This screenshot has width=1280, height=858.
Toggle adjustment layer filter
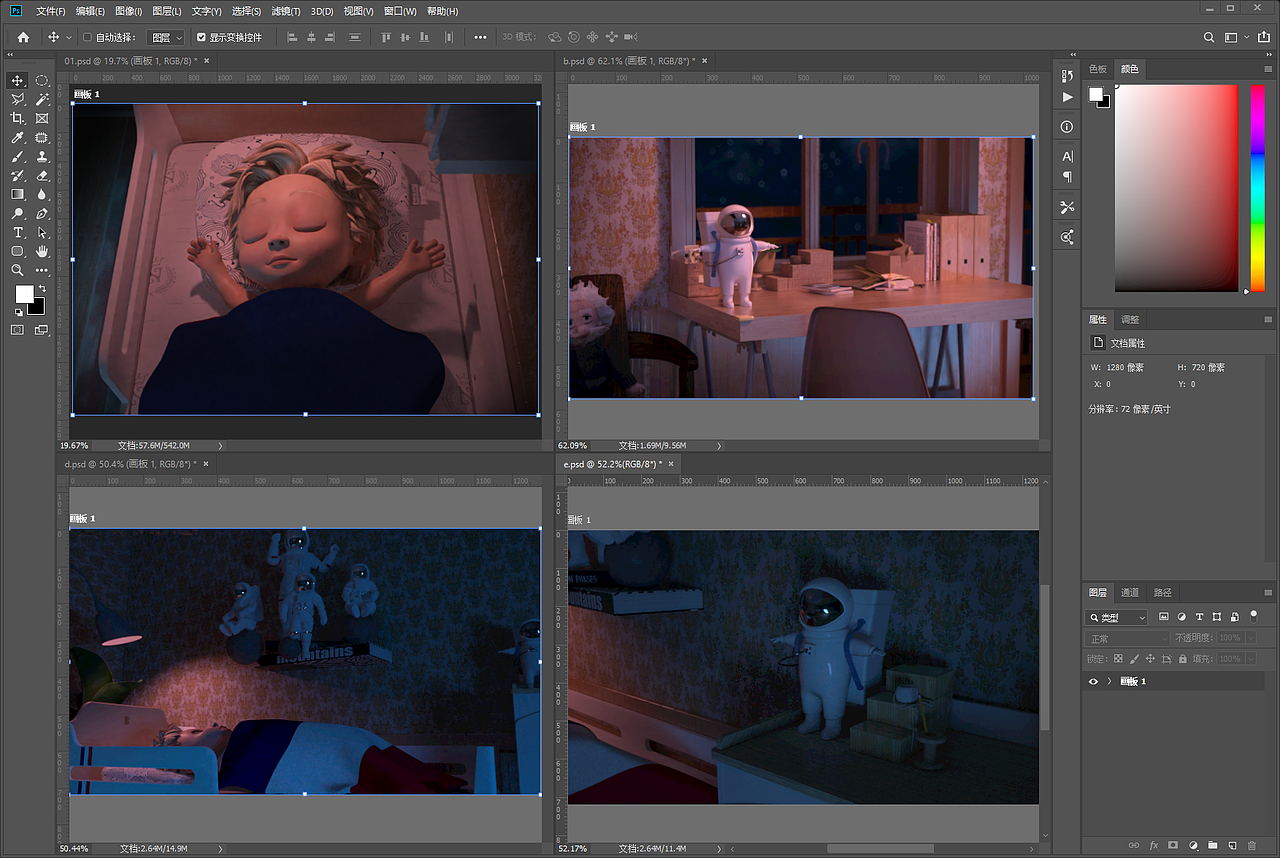1182,617
